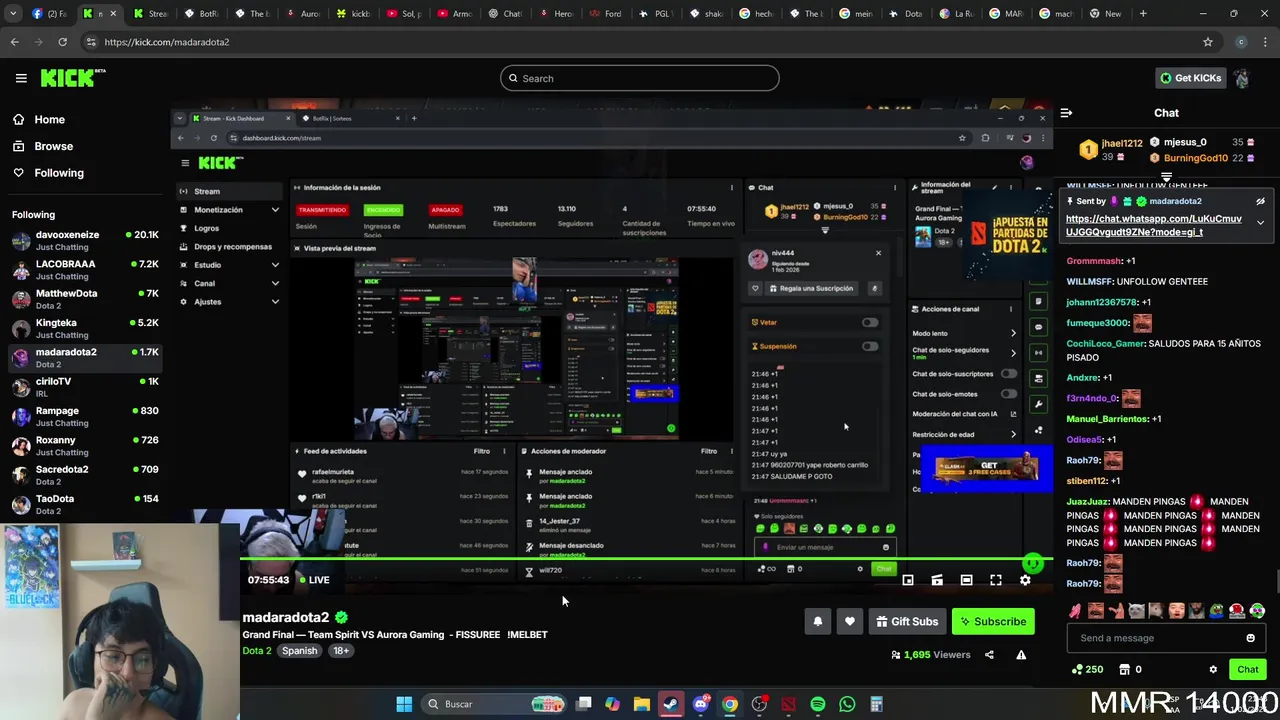Follow the channel with the heart icon

[849, 621]
